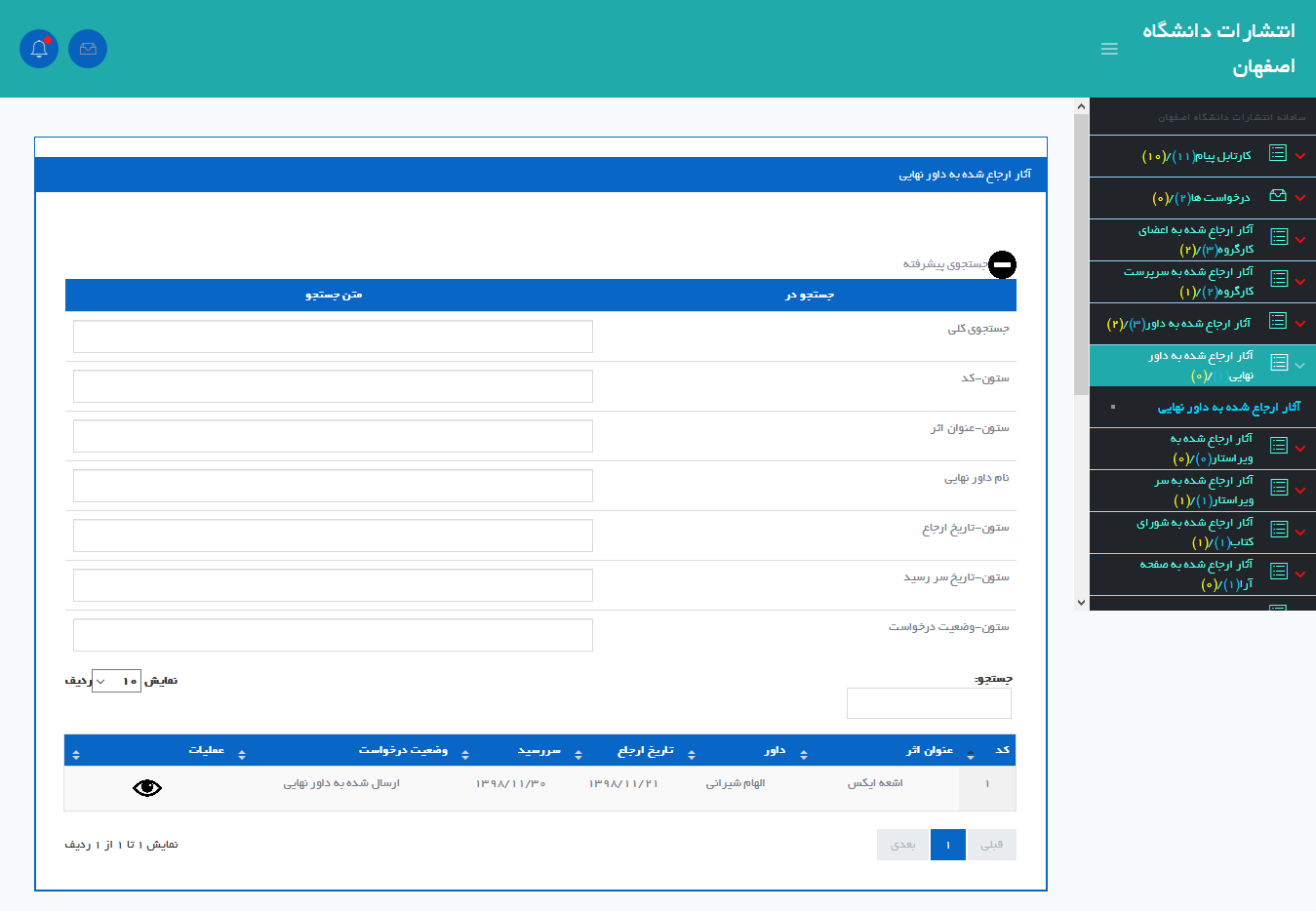Click the list icon beside کارتابل پیام

(1278, 154)
